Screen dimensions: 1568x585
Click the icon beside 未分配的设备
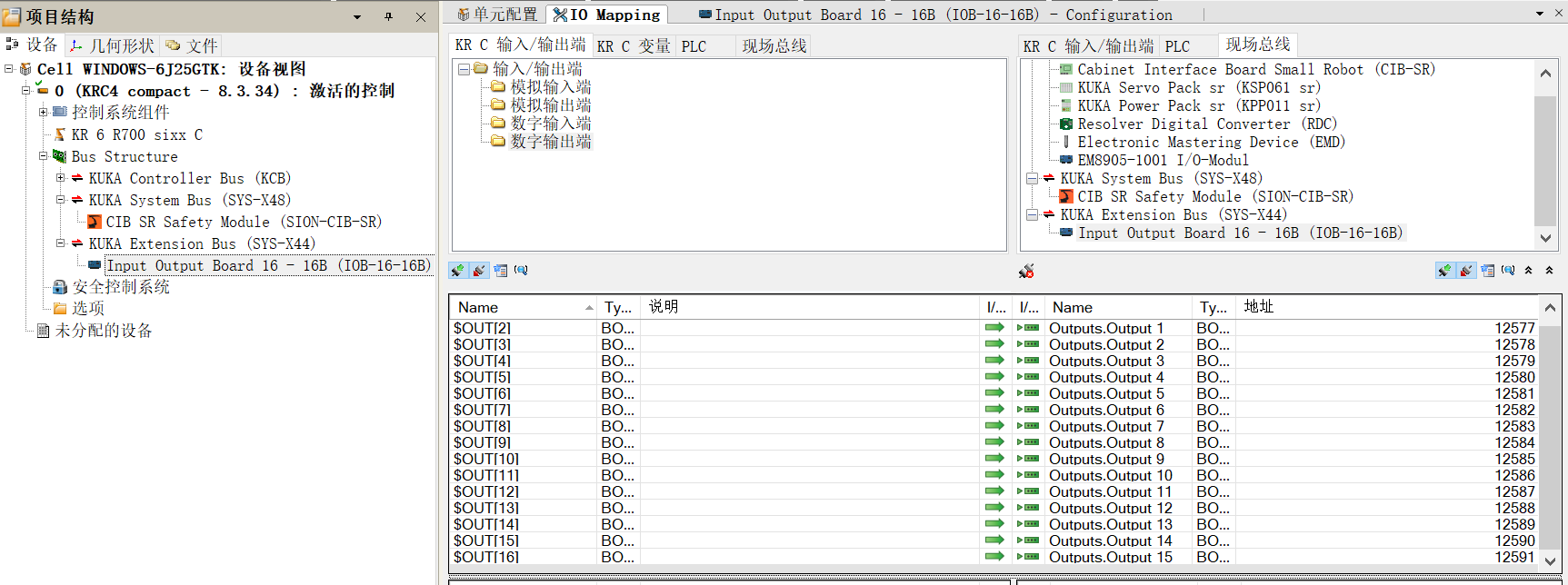coord(43,331)
